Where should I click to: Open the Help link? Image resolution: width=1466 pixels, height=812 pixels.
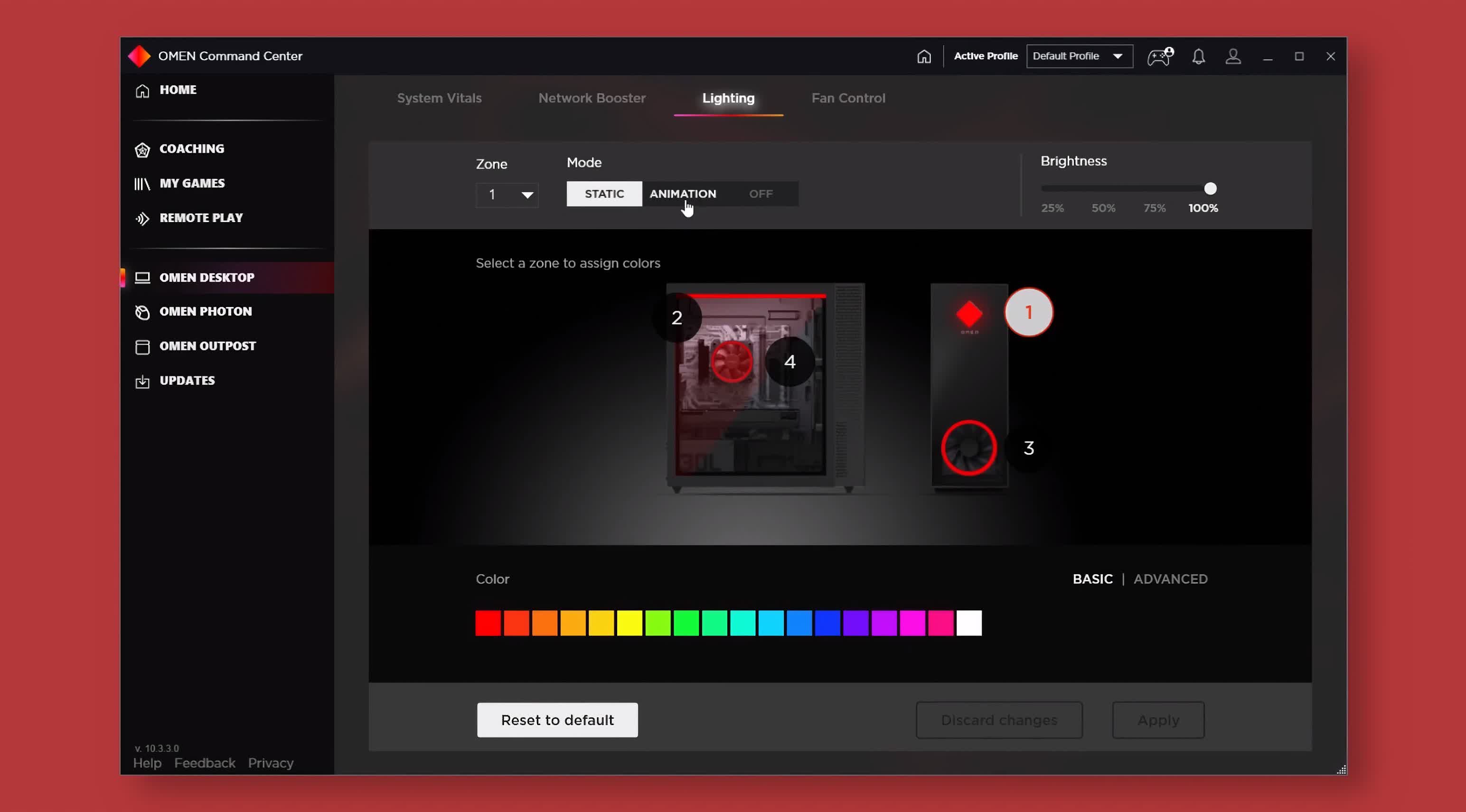[x=147, y=763]
